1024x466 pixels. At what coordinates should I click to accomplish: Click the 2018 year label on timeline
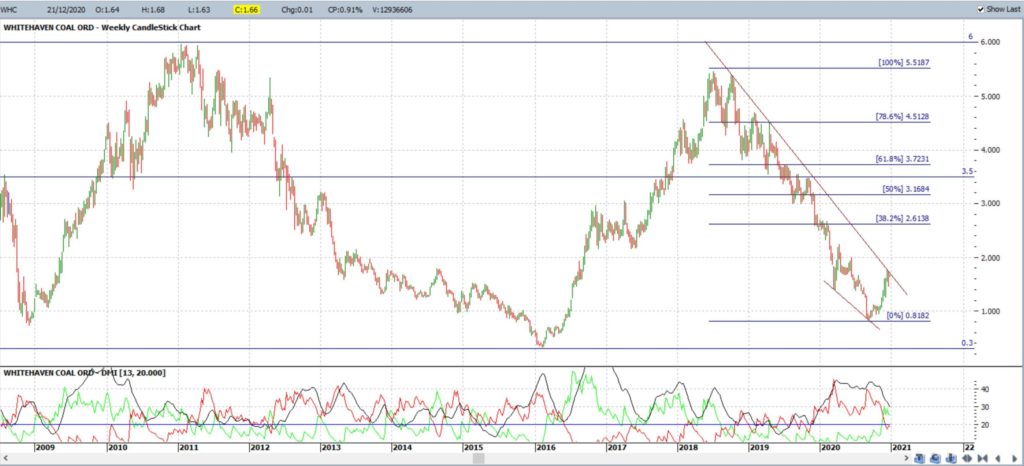click(688, 448)
